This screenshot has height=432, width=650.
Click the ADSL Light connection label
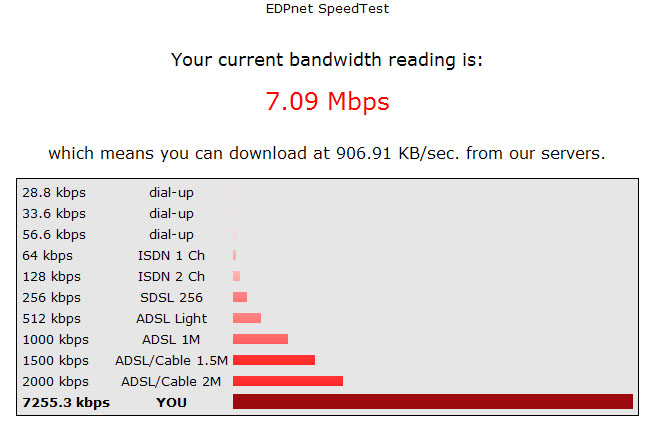coord(171,318)
